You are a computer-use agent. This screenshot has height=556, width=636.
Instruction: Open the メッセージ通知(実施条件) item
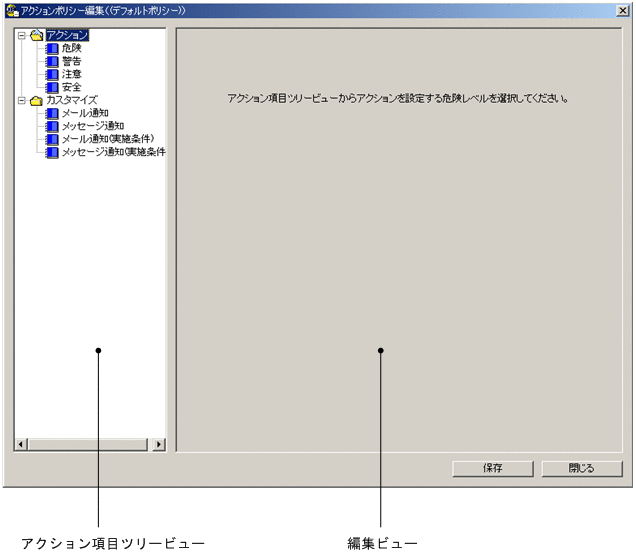coord(114,152)
